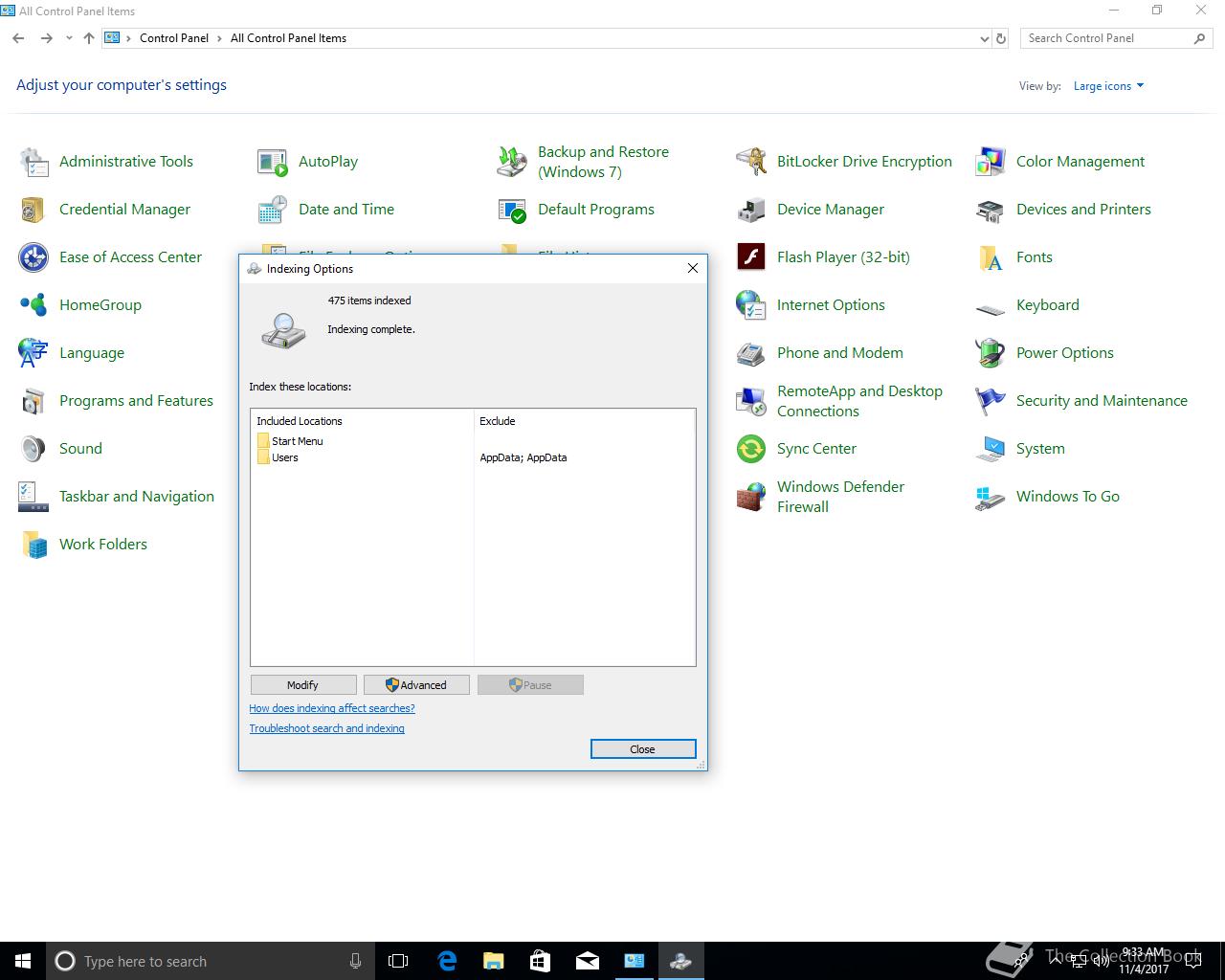
Task: Open the Fonts folder icon
Action: tap(991, 257)
